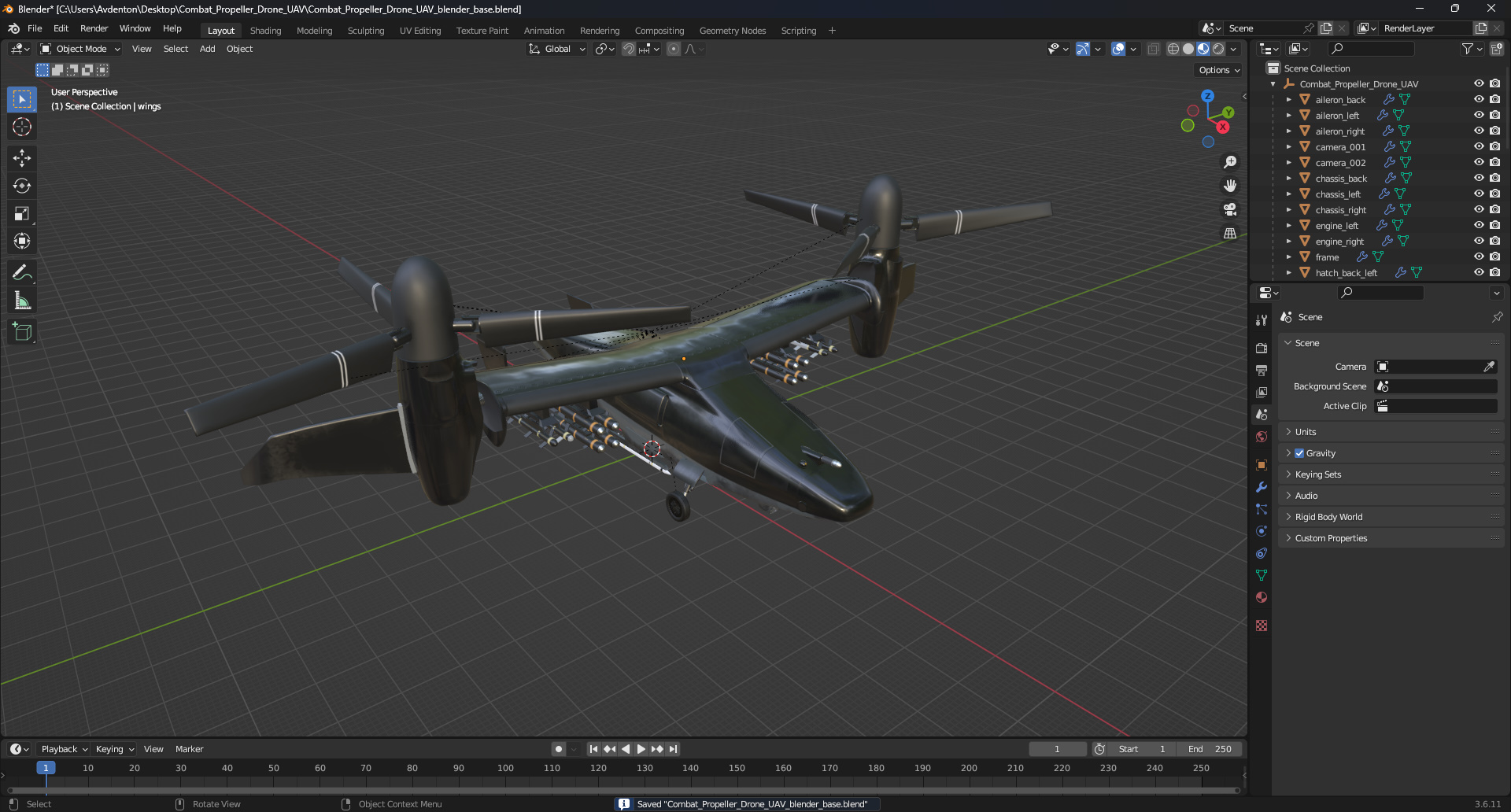Image resolution: width=1511 pixels, height=812 pixels.
Task: Open the Modifiers properties tab
Action: pyautogui.click(x=1262, y=487)
